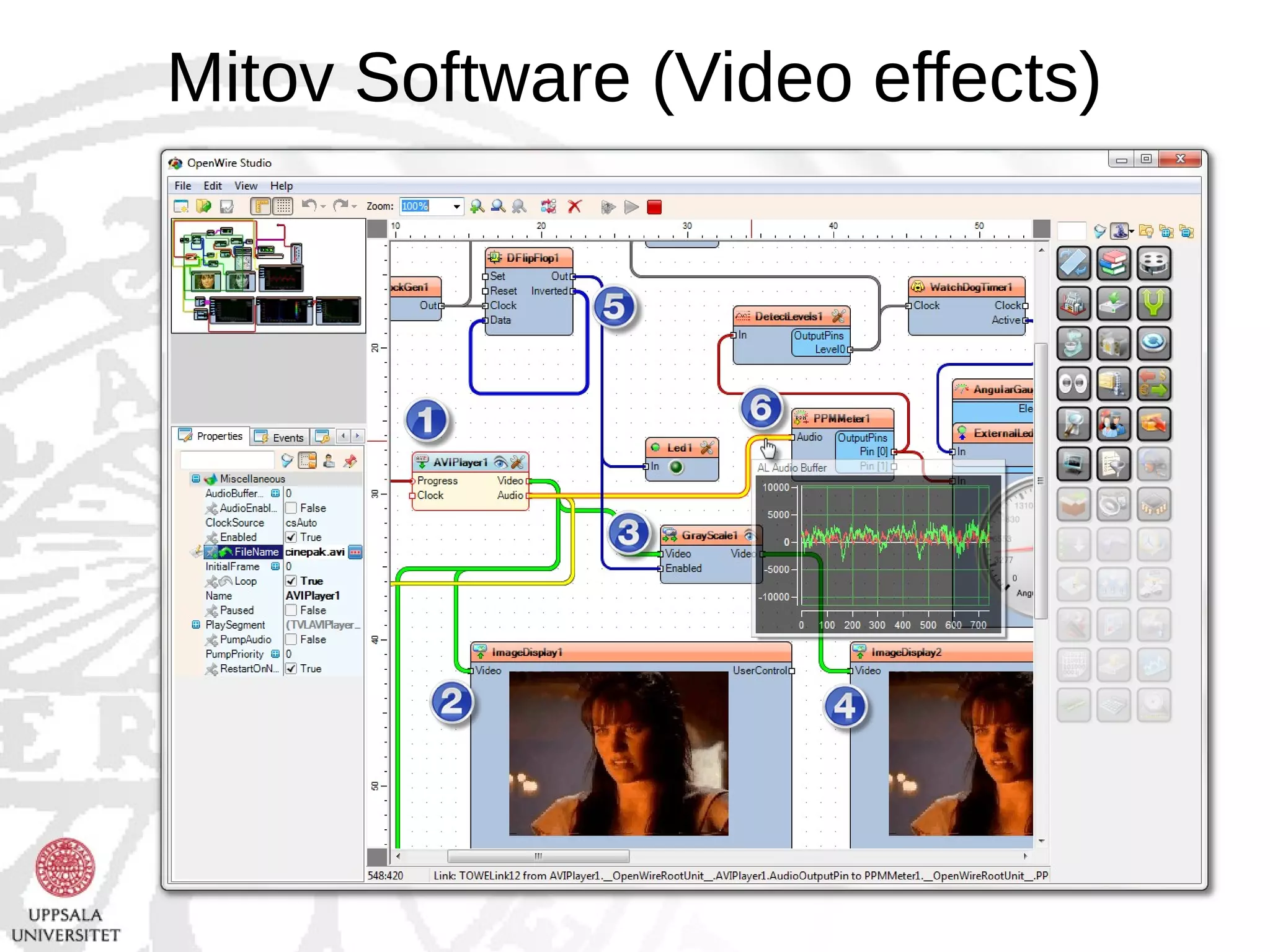Click the funnel filter icon in properties panel
1270x952 pixels.
click(x=286, y=460)
